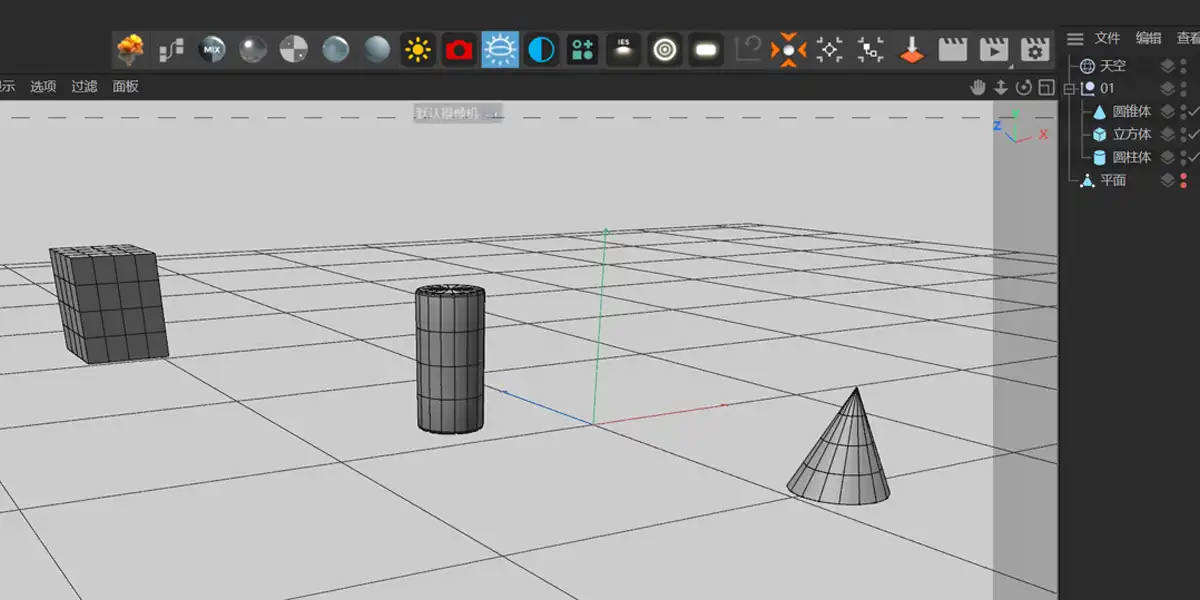1200x600 pixels.
Task: Create a Physical Sky using the sun-horizon icon
Action: point(499,47)
